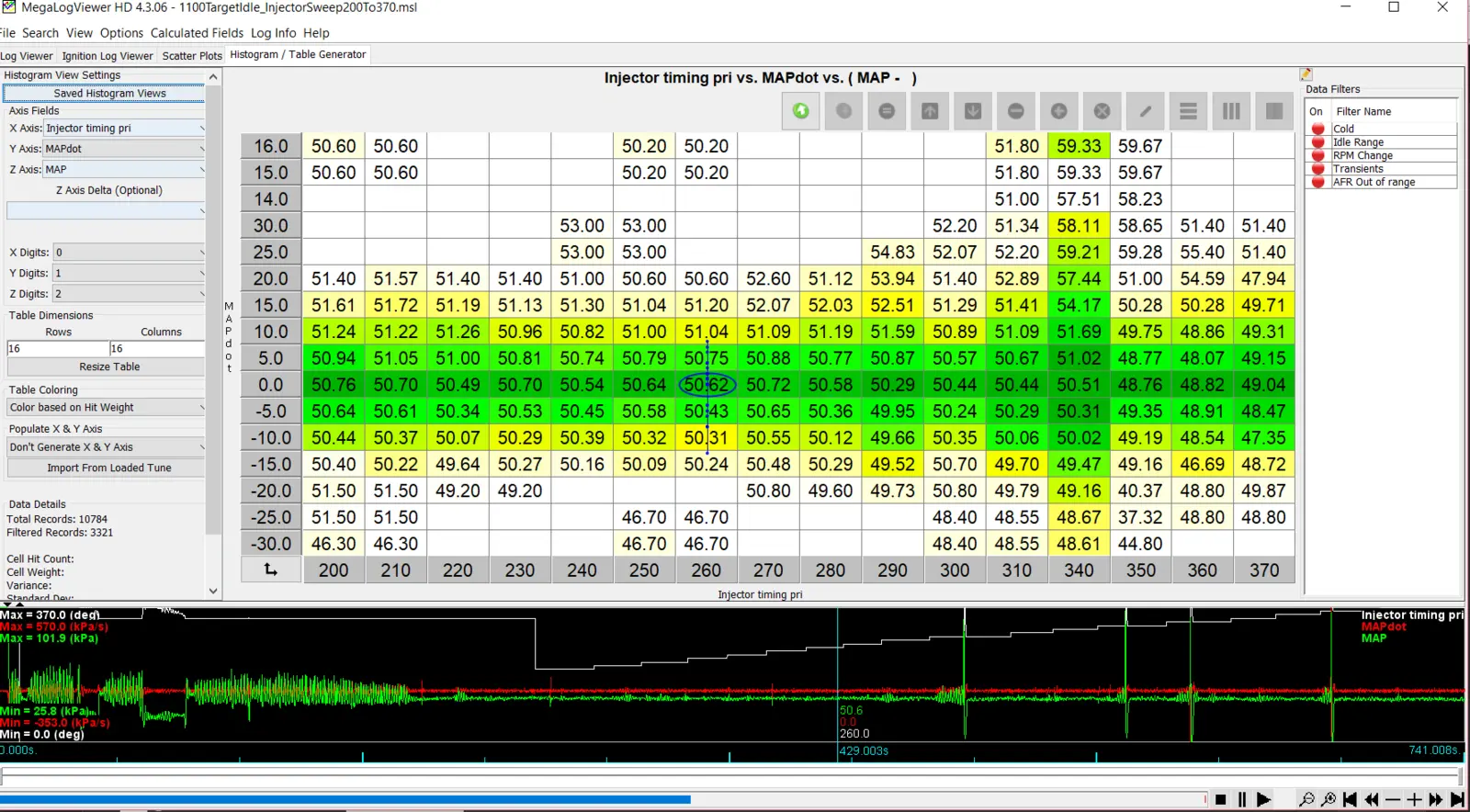1470x812 pixels.
Task: Click the minus speed playback button
Action: click(1393, 800)
